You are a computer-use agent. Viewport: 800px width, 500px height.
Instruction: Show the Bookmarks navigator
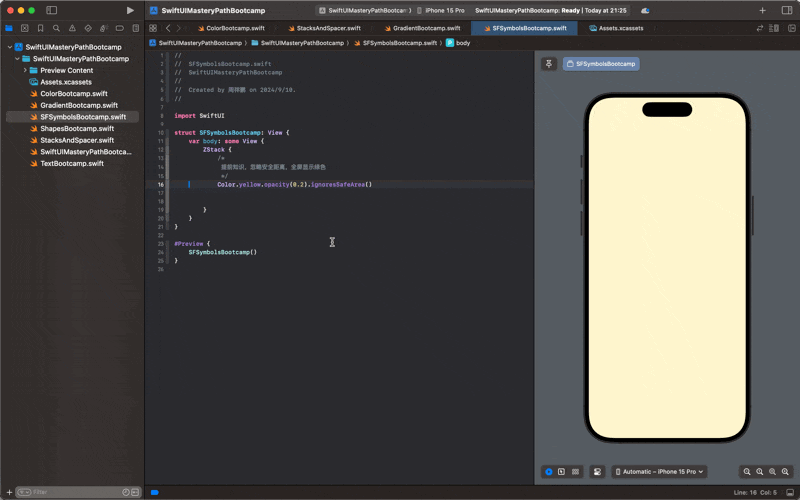[40, 28]
